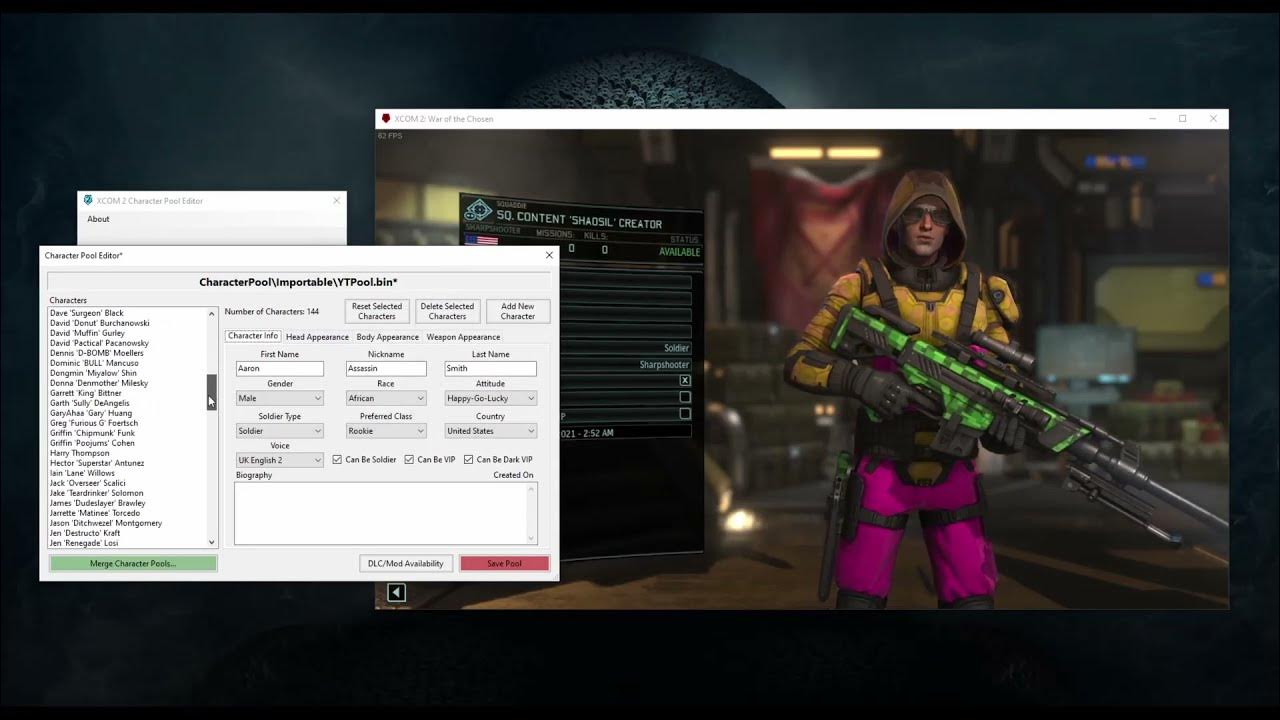Click the back arrow icon in XCOM game window

[396, 593]
